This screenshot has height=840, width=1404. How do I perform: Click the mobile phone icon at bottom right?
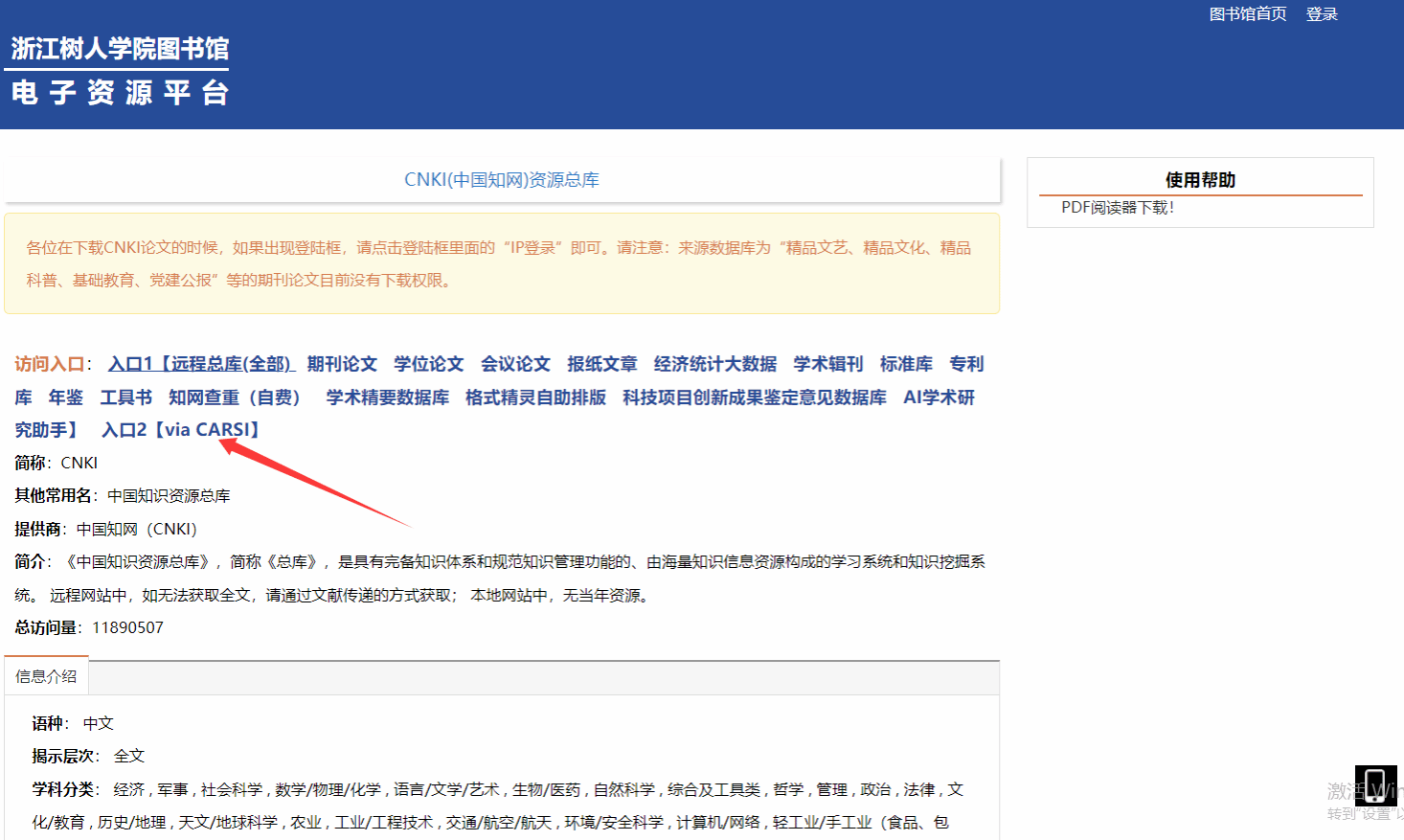click(x=1375, y=785)
